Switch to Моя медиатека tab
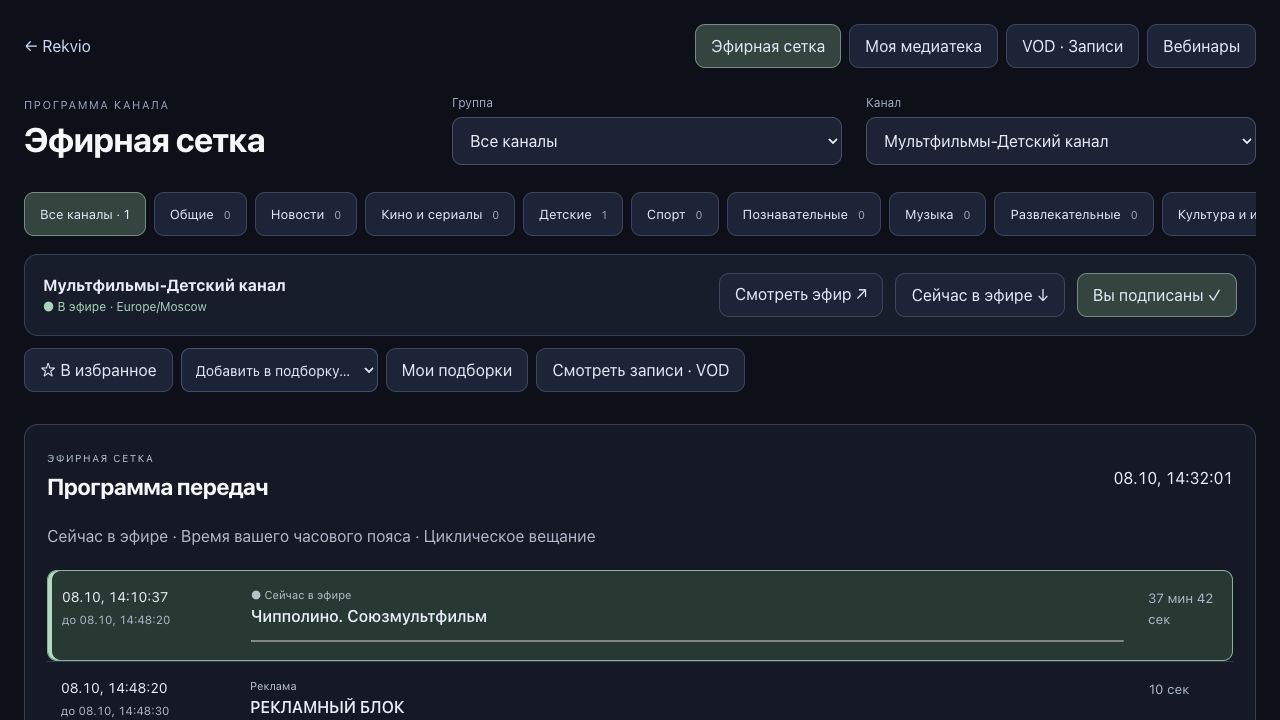1280x720 pixels. coord(923,46)
